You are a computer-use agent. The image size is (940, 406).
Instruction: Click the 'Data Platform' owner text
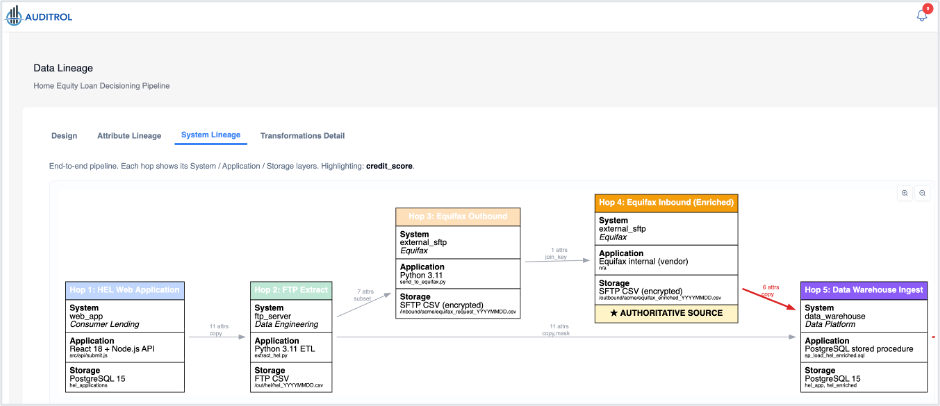pos(829,324)
